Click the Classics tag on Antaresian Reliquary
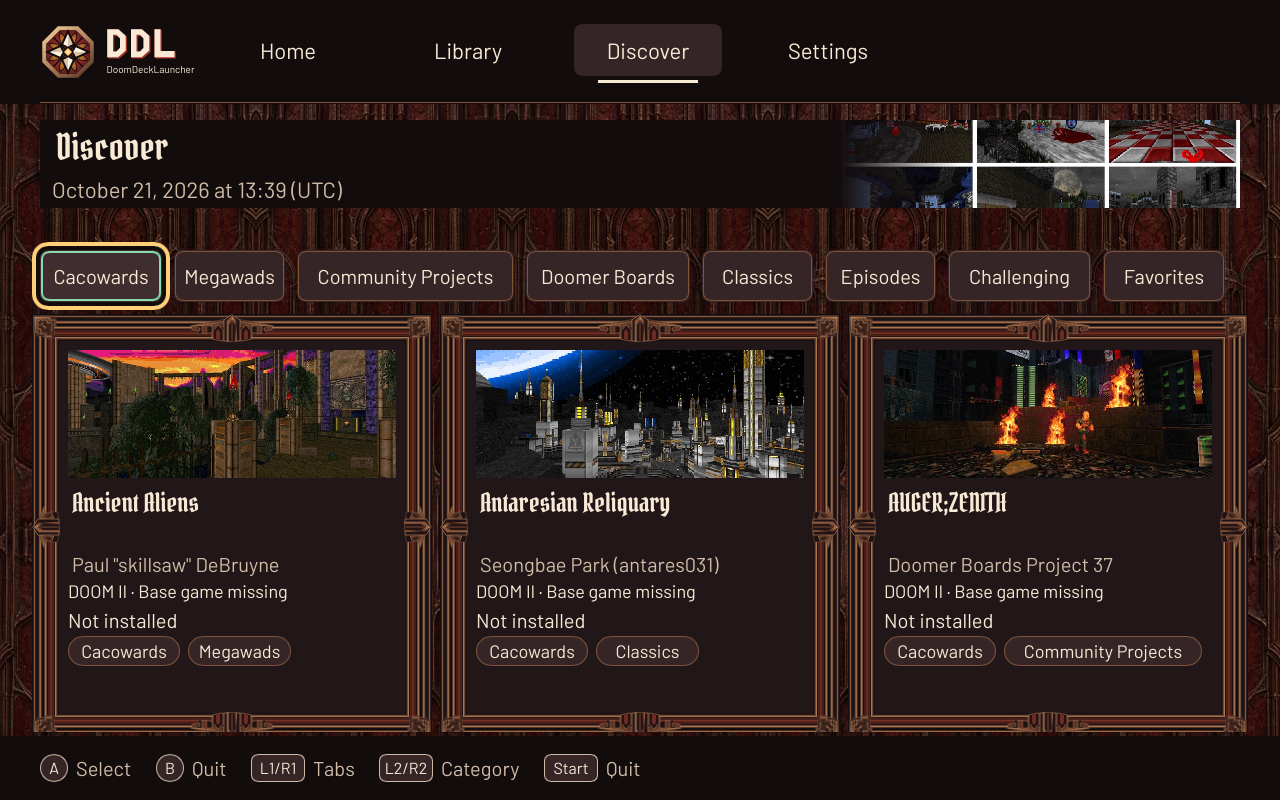The image size is (1280, 800). [x=647, y=652]
